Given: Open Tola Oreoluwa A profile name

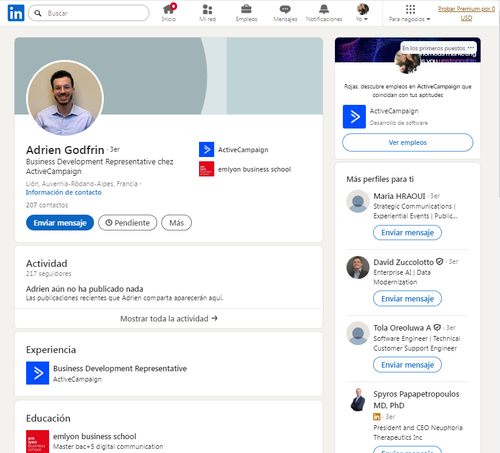Looking at the screenshot, I should click(402, 328).
